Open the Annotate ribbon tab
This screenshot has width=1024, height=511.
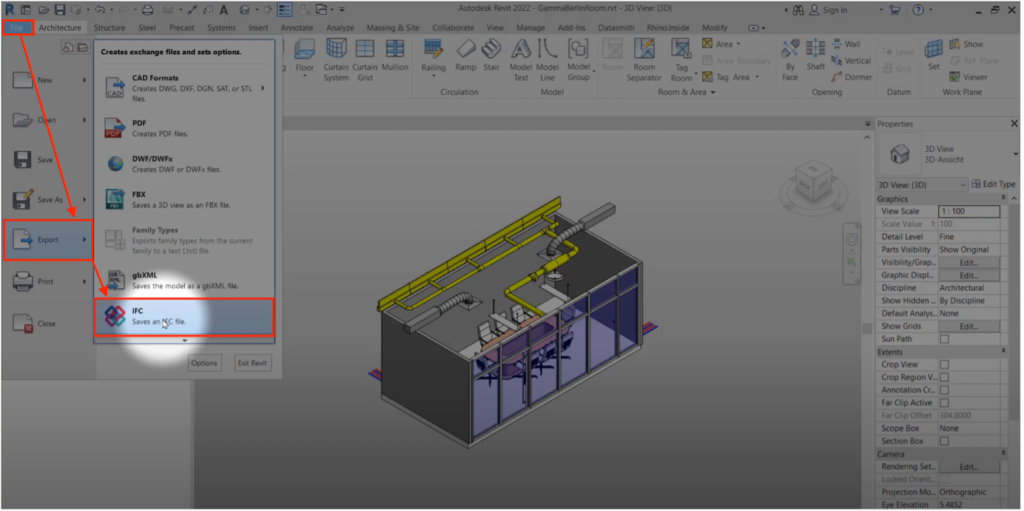(x=296, y=27)
